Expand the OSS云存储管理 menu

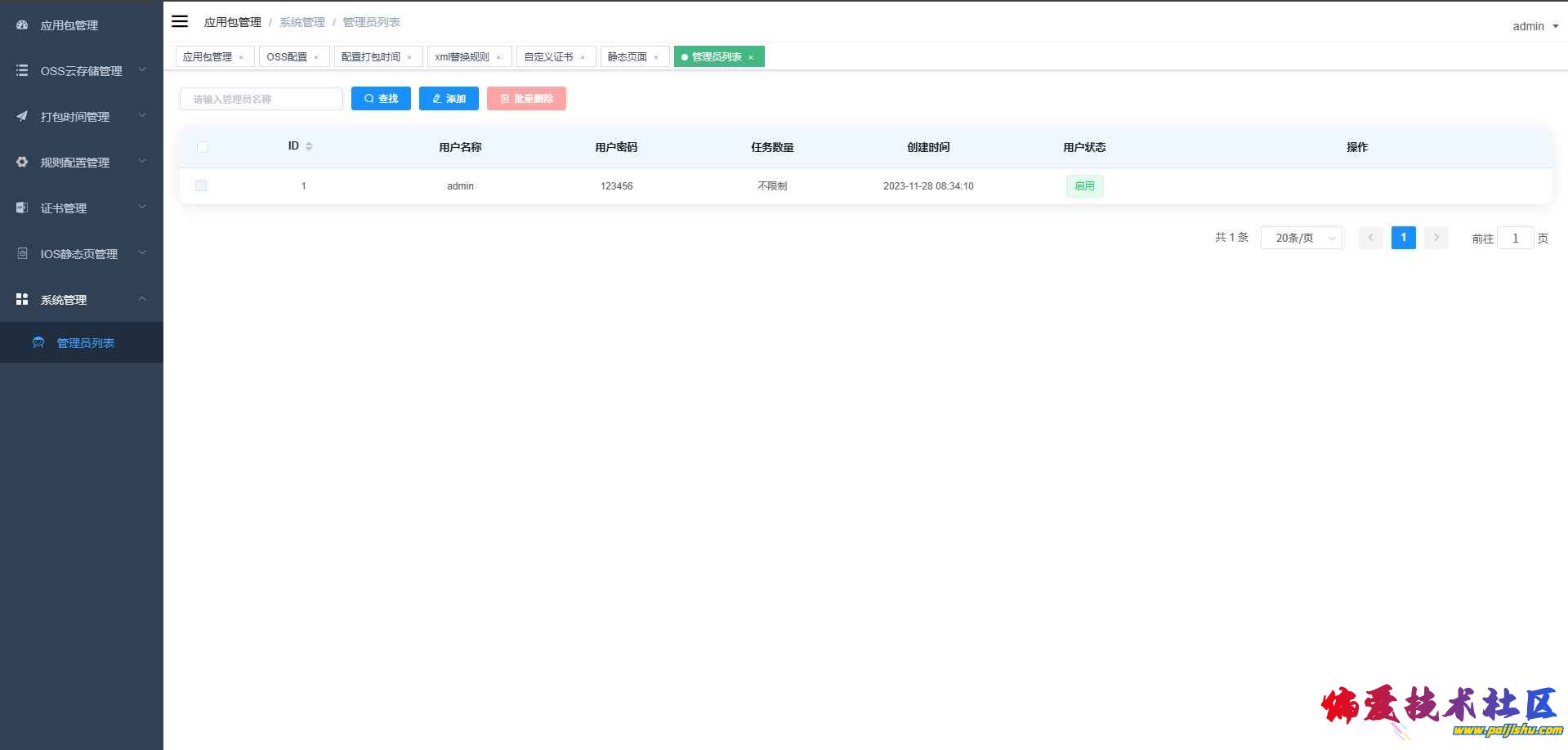pos(82,71)
